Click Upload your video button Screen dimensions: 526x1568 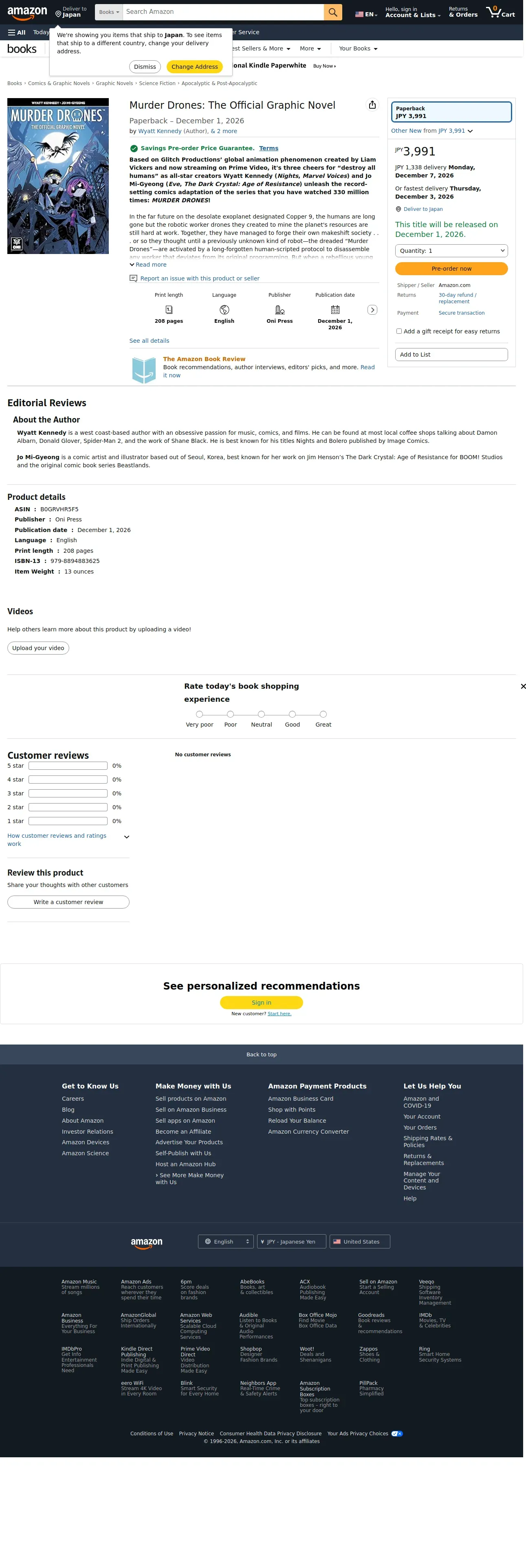point(38,648)
